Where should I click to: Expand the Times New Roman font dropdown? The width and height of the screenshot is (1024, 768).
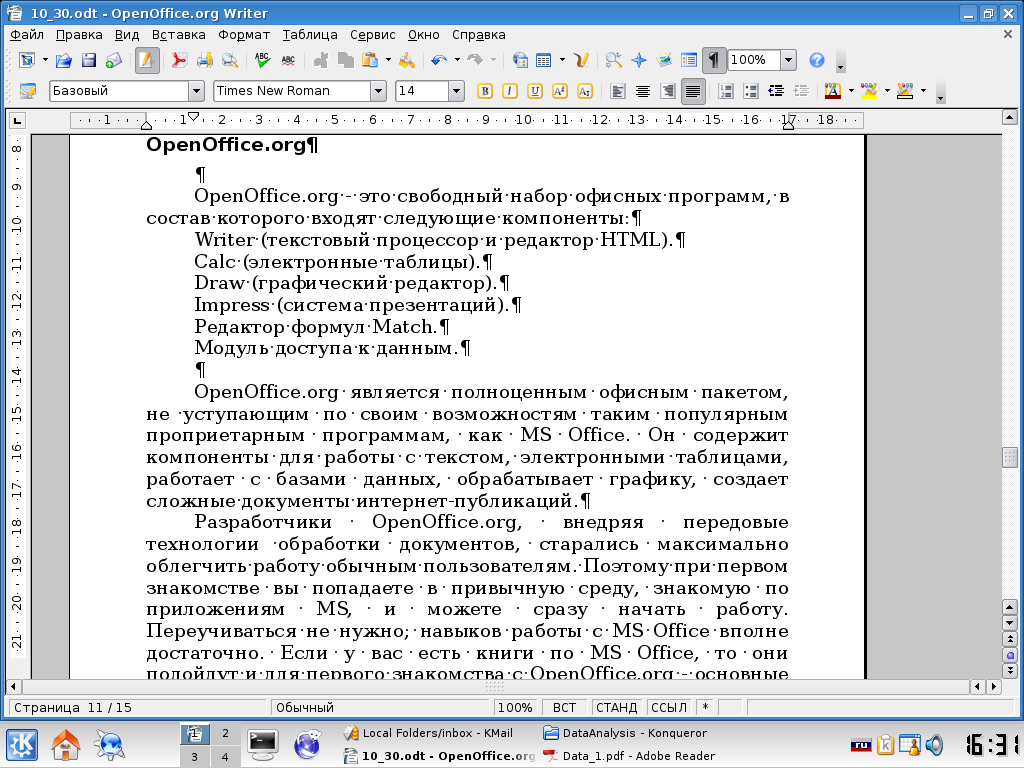tap(378, 91)
